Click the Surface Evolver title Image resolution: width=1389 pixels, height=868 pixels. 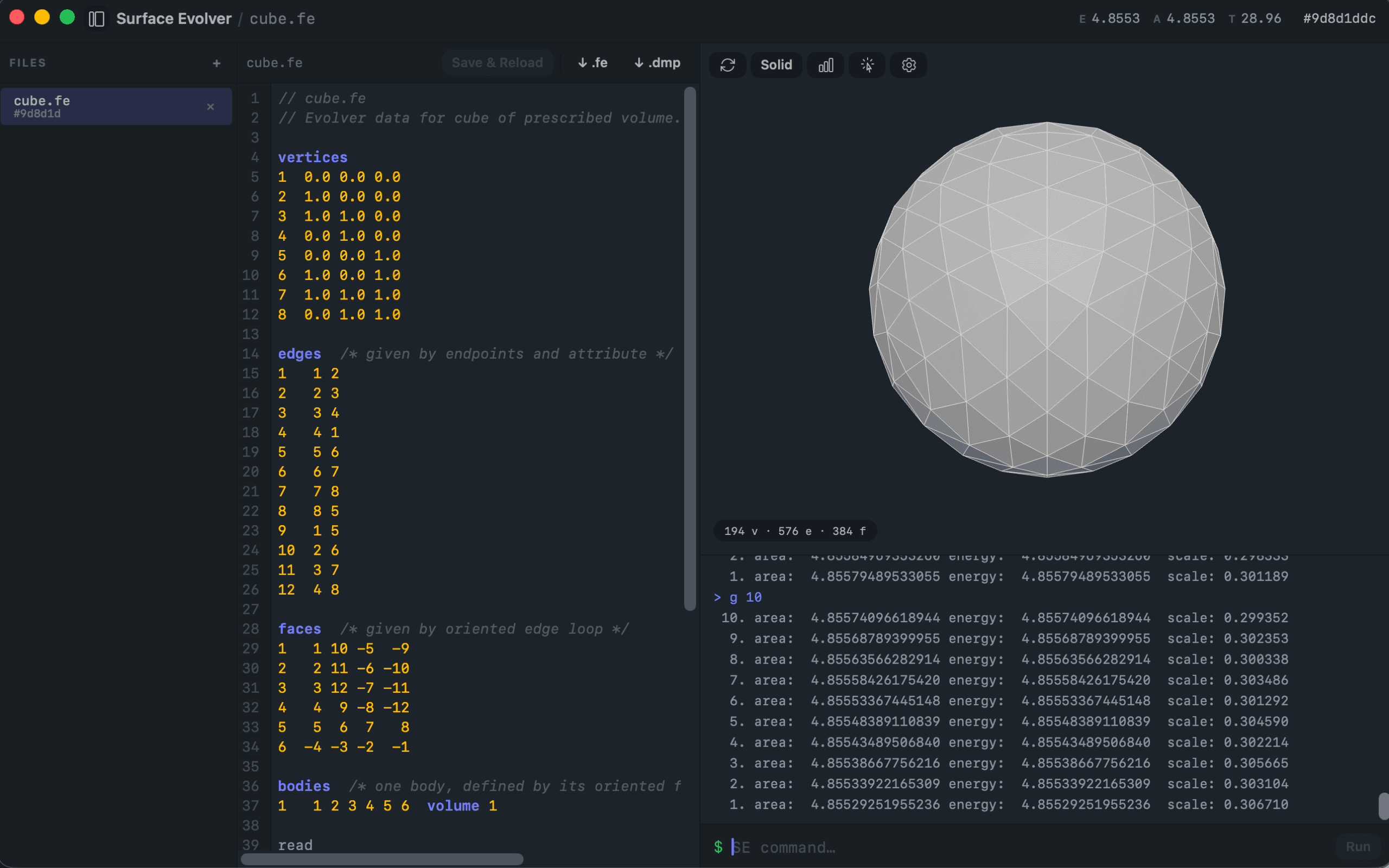pos(174,19)
